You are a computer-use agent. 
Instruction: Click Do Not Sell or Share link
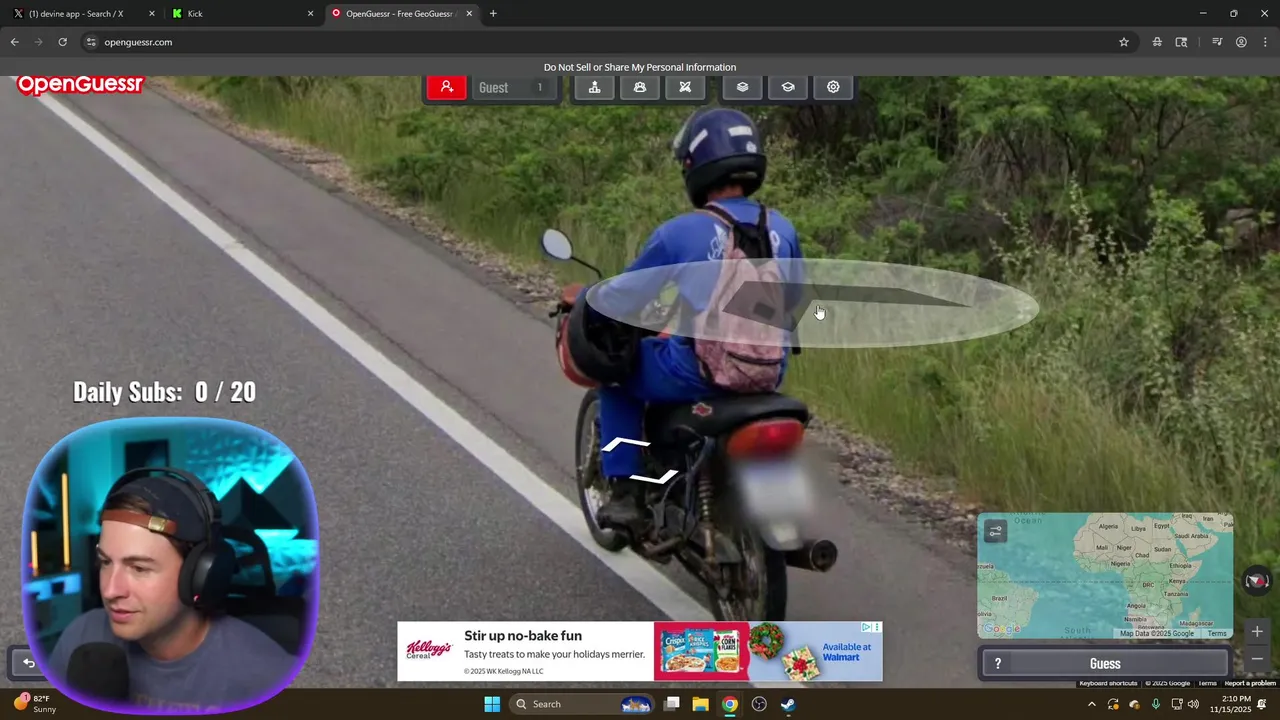pos(640,67)
